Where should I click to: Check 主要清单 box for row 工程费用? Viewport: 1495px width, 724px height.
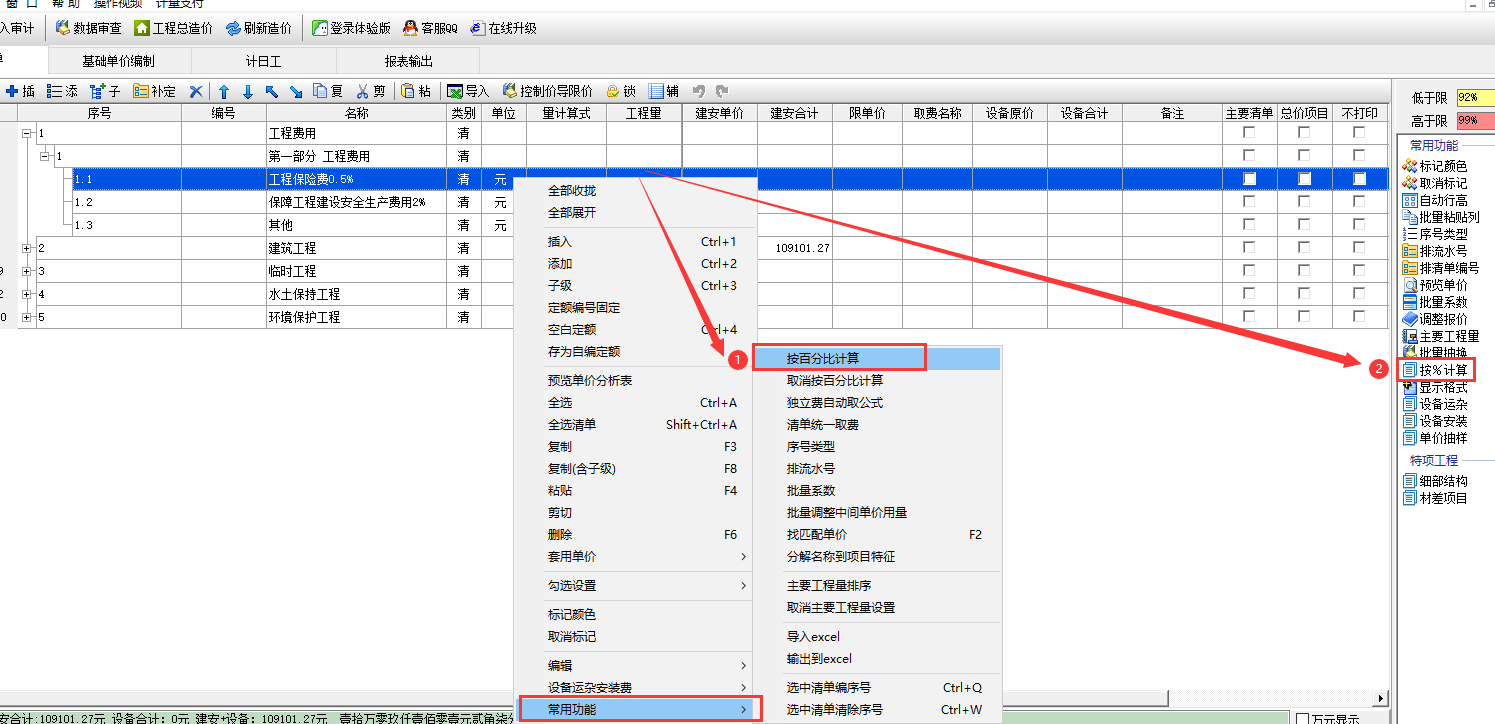[1249, 133]
